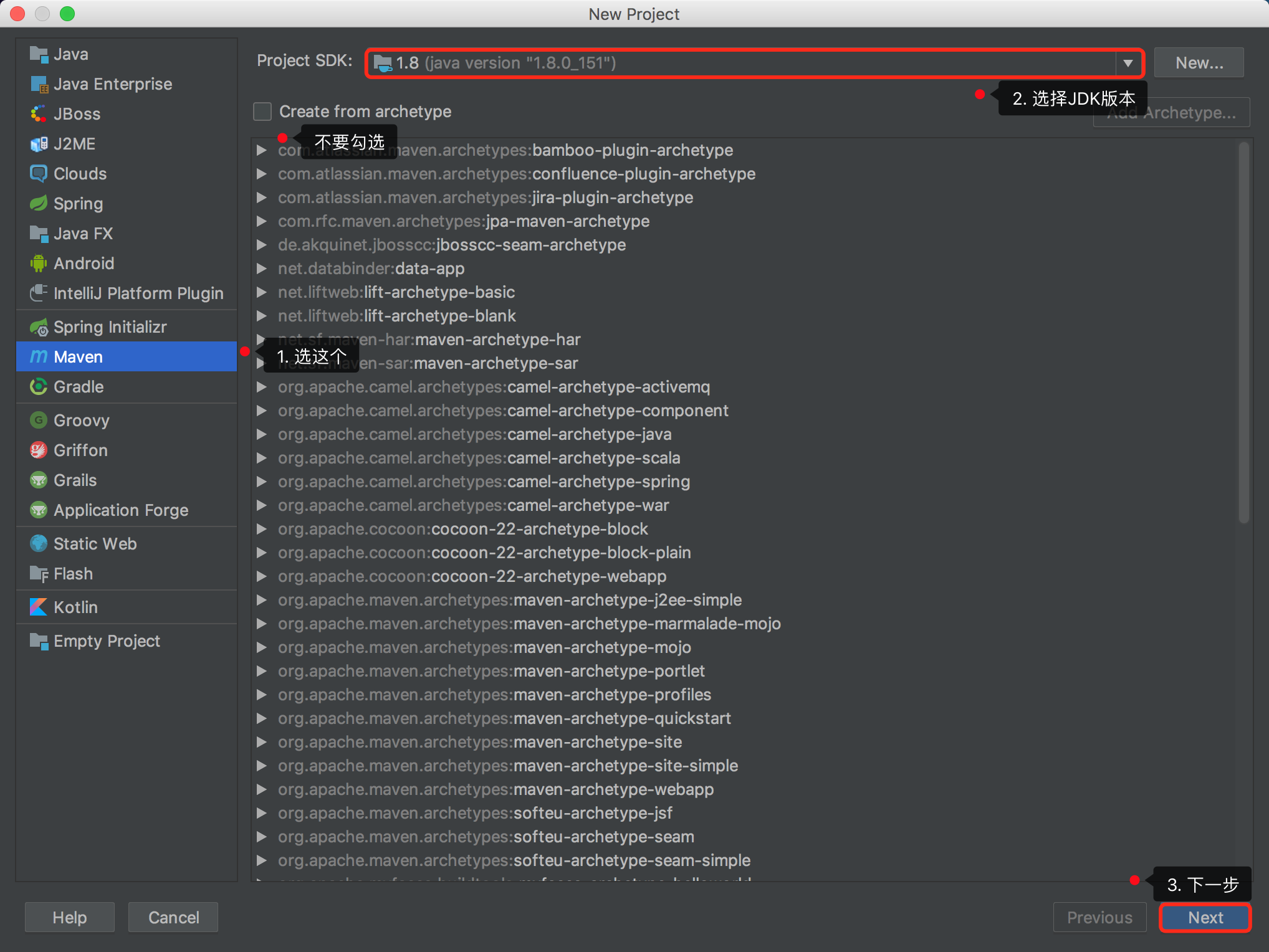The image size is (1269, 952).
Task: Select Kotlin project type label
Action: (75, 607)
